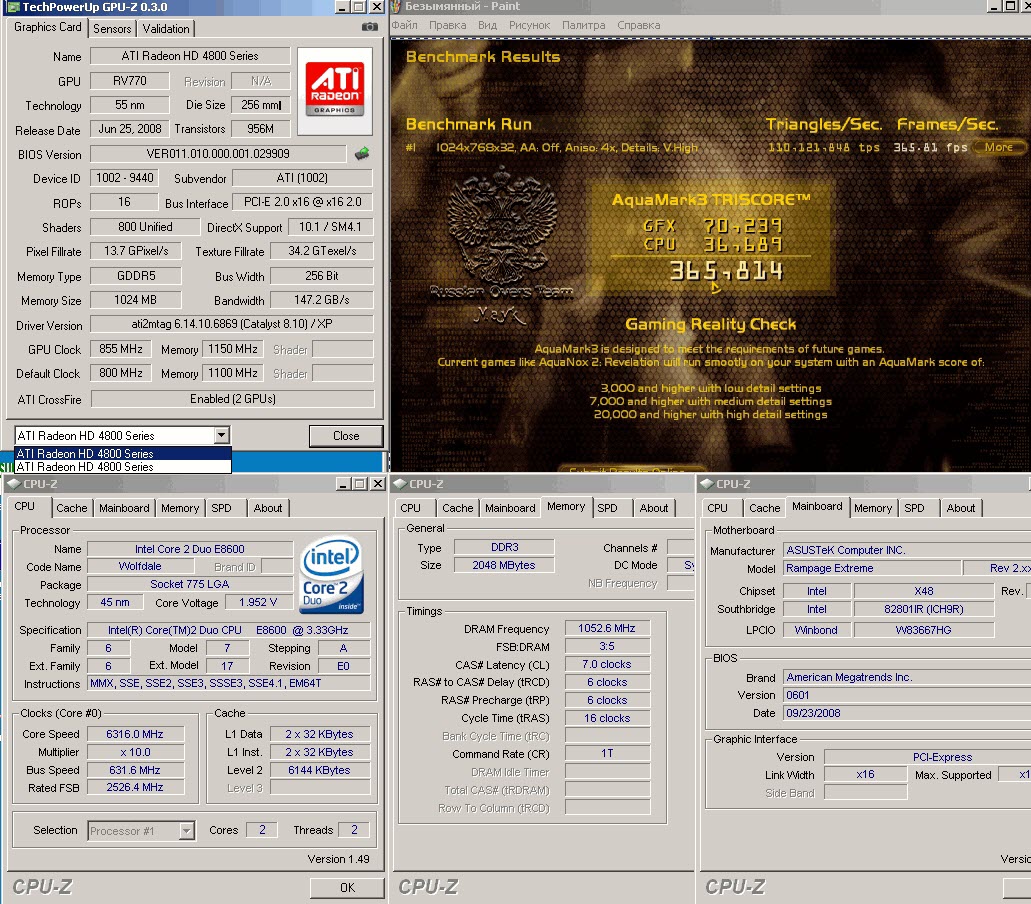Viewport: 1031px width, 904px height.
Task: Switch to the Sensors tab in GPU-Z
Action: [112, 29]
